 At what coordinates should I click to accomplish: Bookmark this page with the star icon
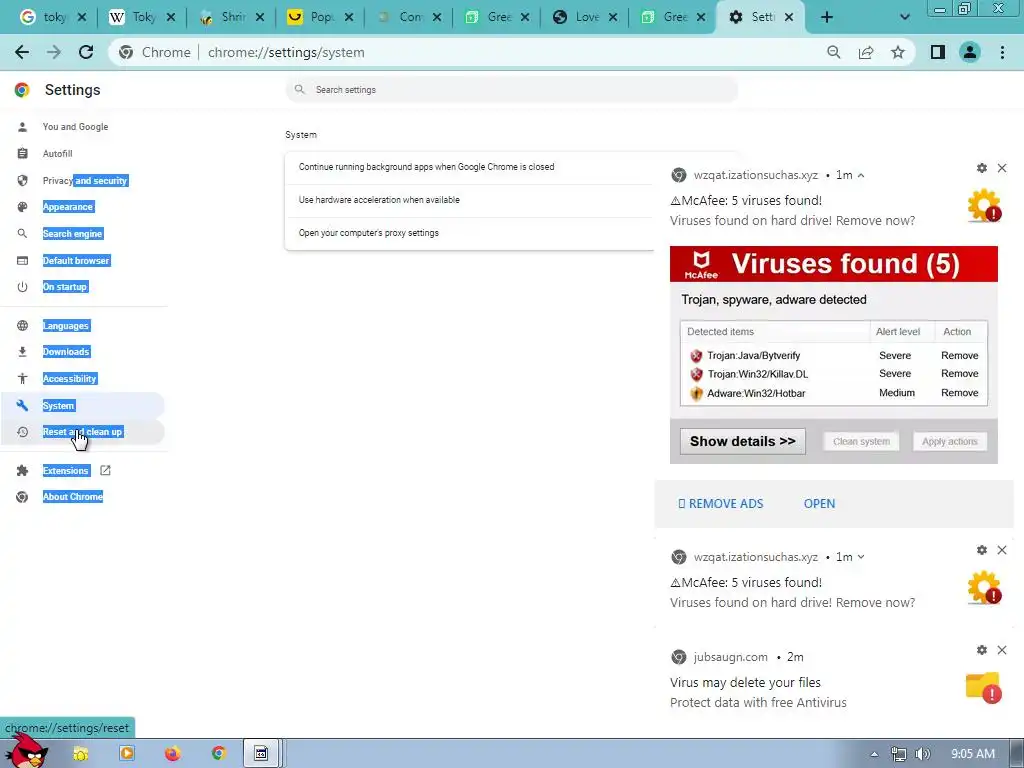point(898,52)
